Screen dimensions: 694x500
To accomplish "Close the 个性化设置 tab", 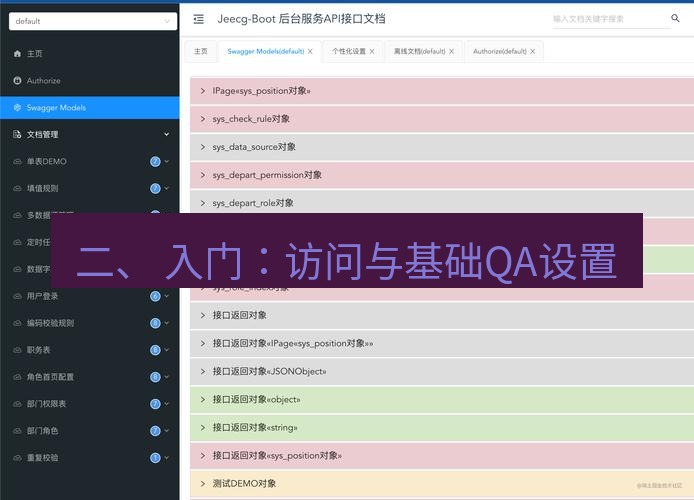I will coord(372,51).
